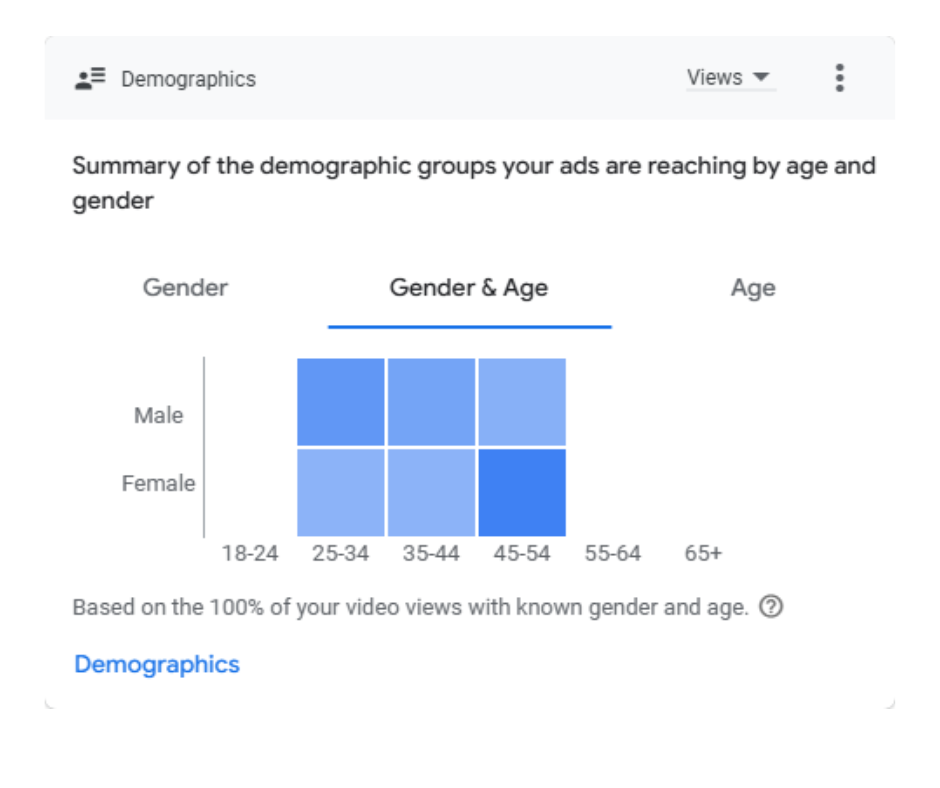This screenshot has width=940, height=788.
Task: Click the Demographics card title text
Action: point(188,79)
